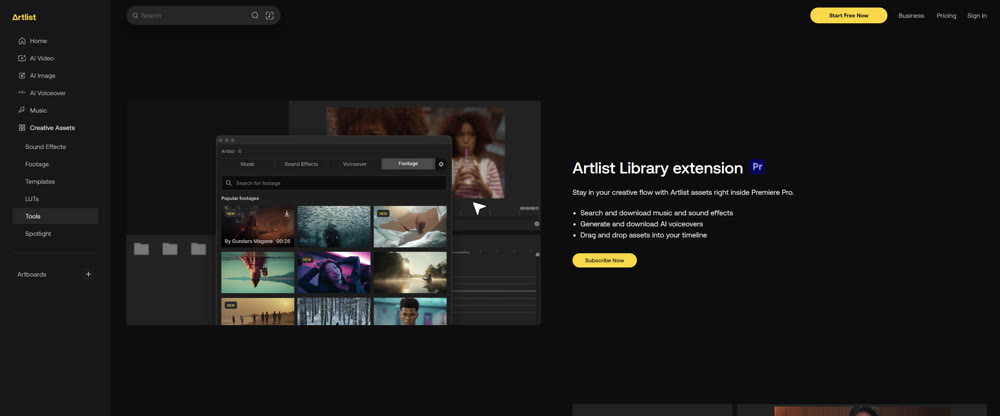This screenshot has height=416, width=1000.
Task: Click the Subscribe Now button
Action: [x=604, y=260]
